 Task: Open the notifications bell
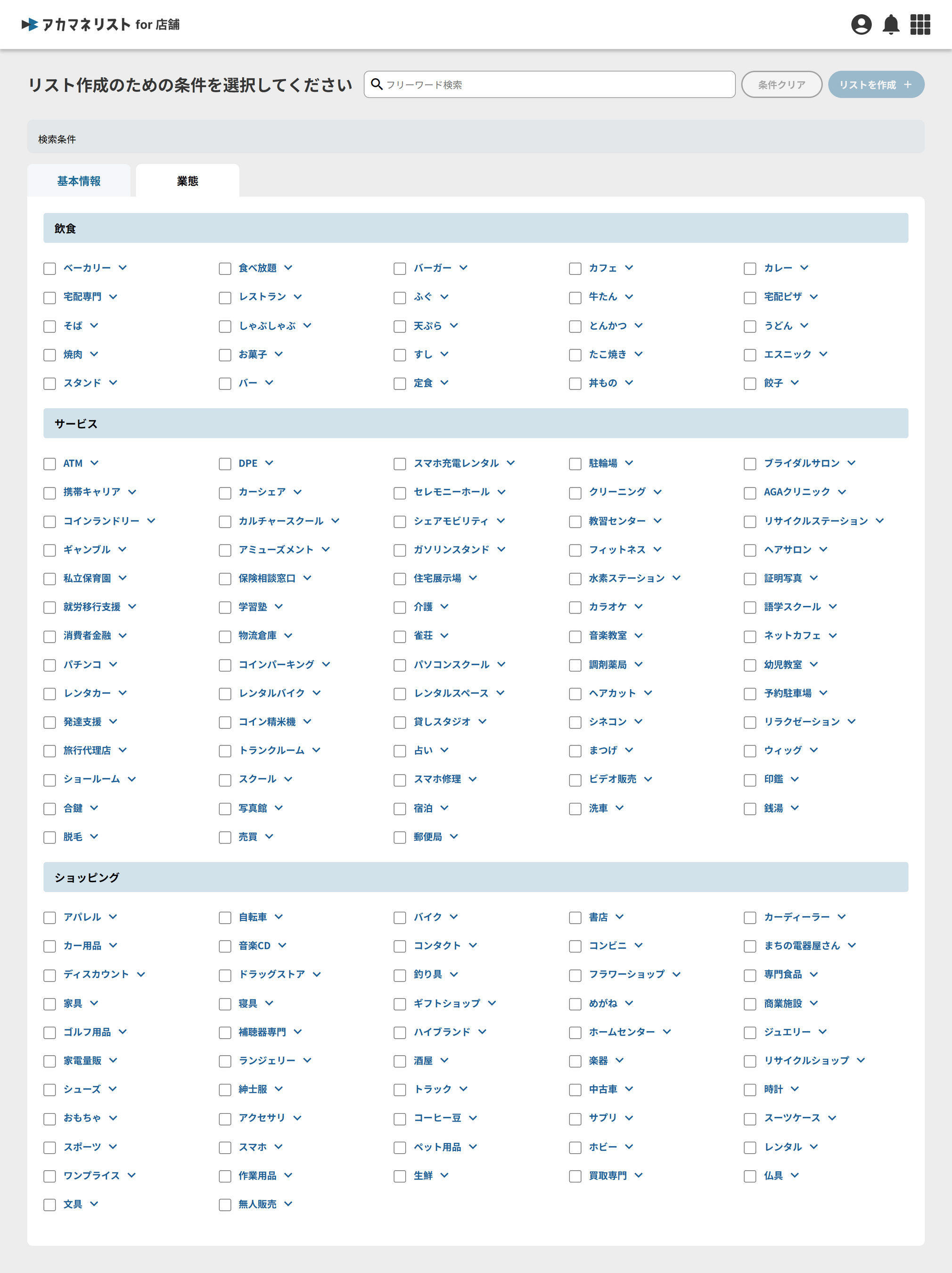coord(890,24)
